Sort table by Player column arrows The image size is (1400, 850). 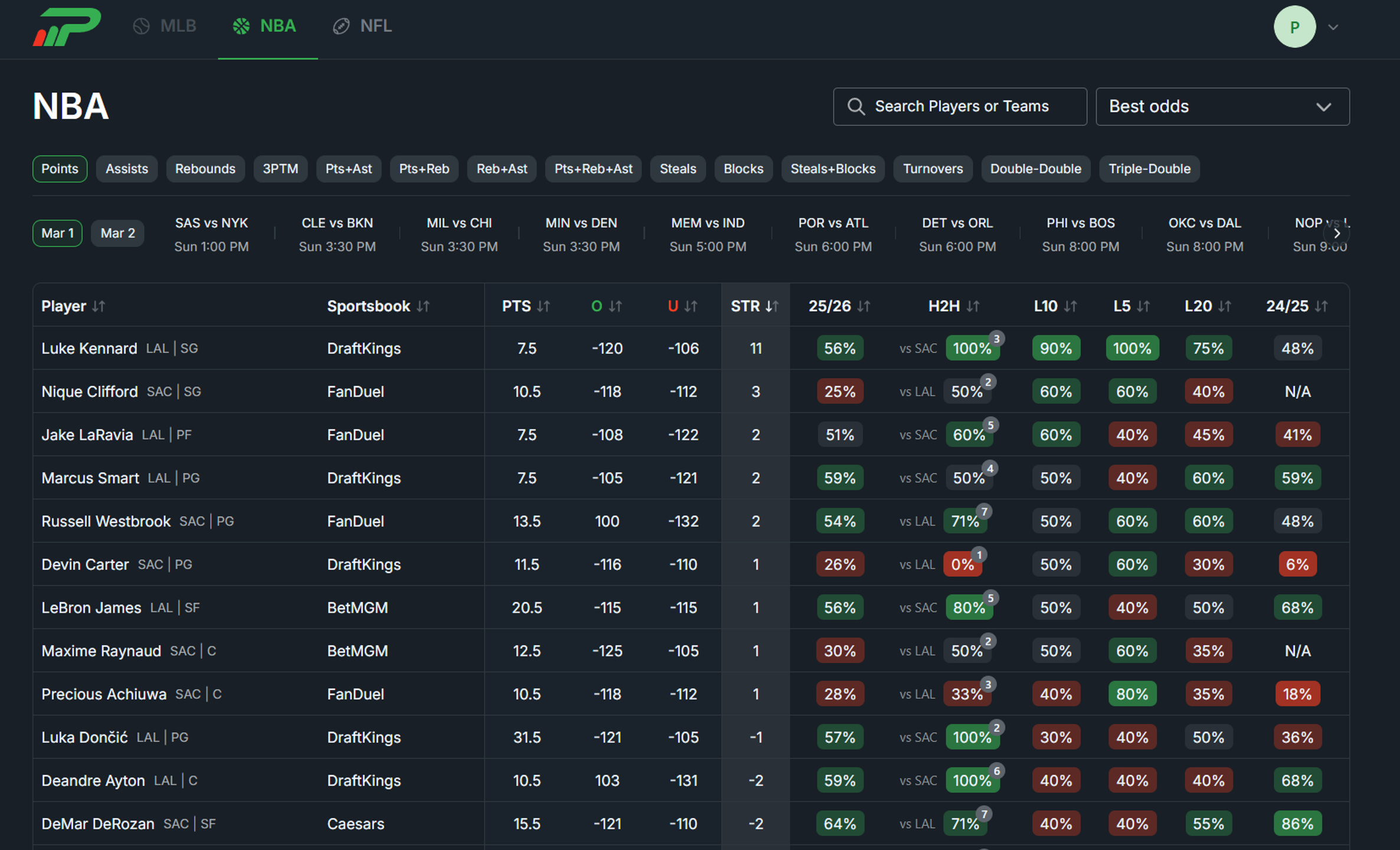pos(99,306)
